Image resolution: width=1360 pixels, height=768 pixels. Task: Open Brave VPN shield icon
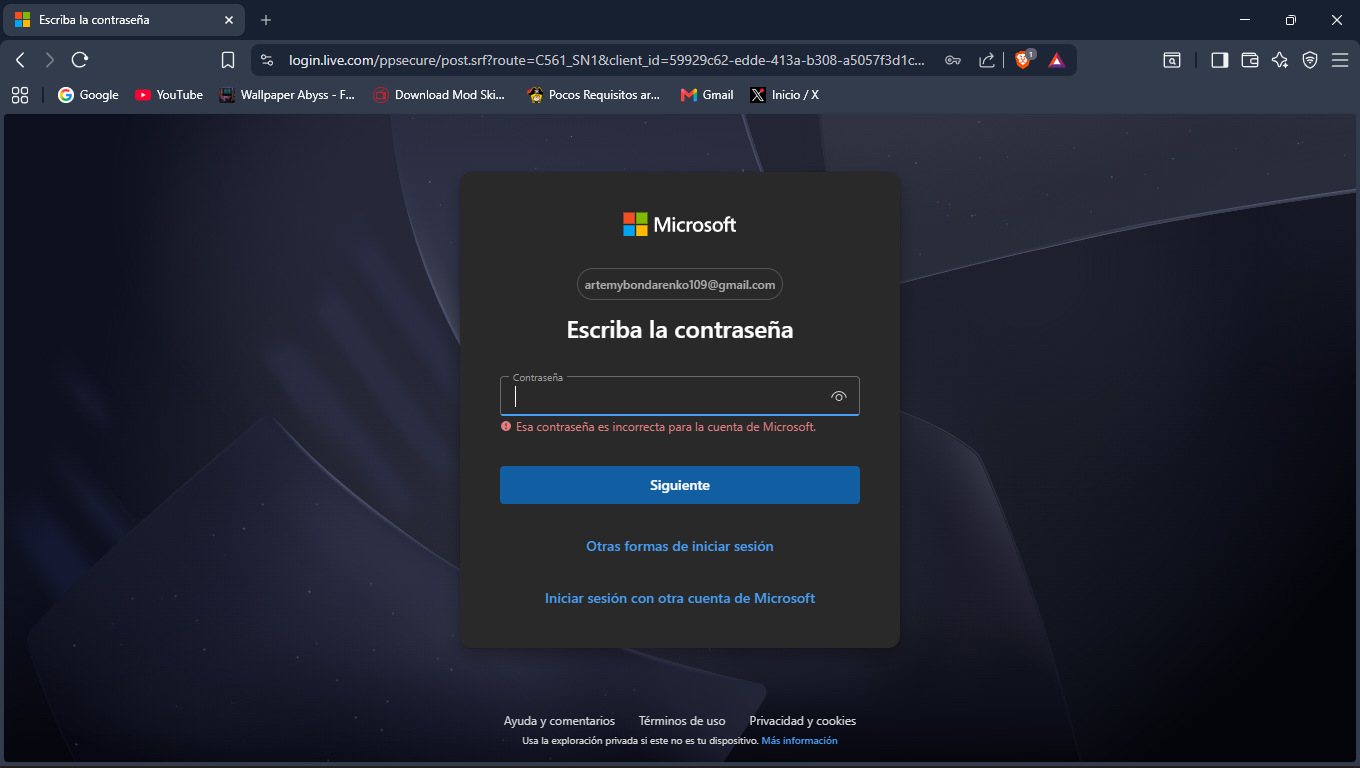(1310, 60)
